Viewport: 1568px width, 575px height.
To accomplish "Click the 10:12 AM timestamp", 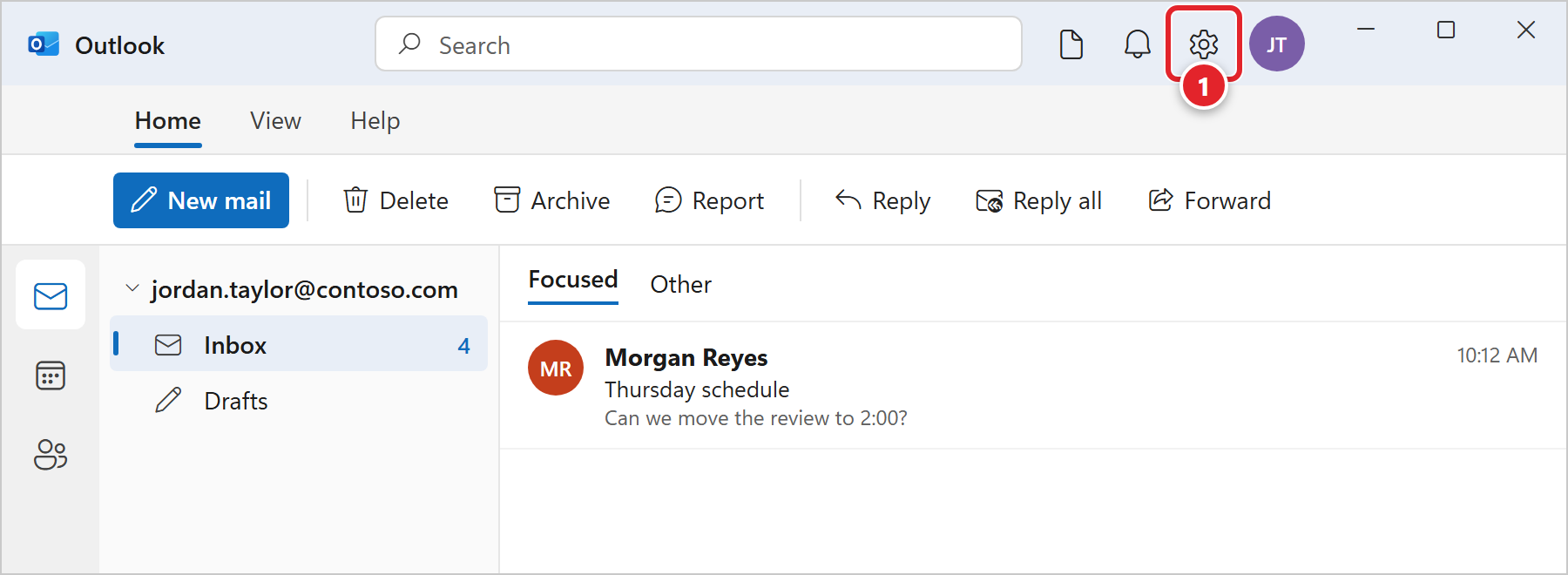I will tap(1497, 355).
